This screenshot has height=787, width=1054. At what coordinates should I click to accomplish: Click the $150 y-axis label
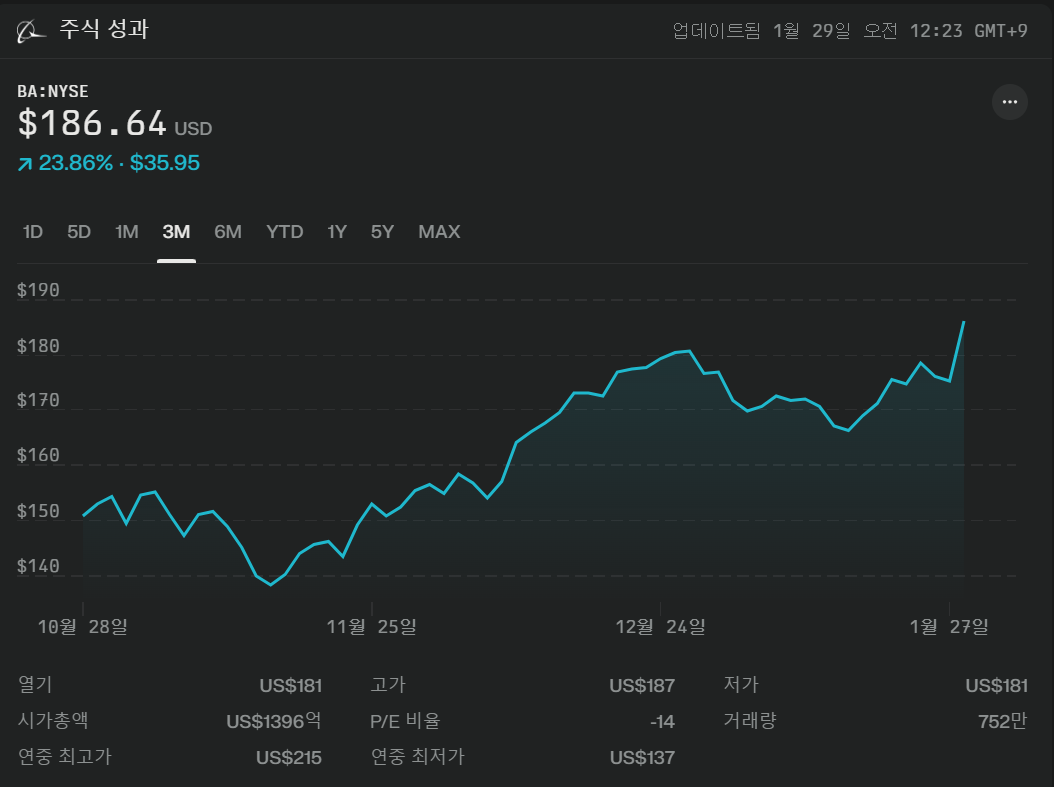pyautogui.click(x=38, y=511)
